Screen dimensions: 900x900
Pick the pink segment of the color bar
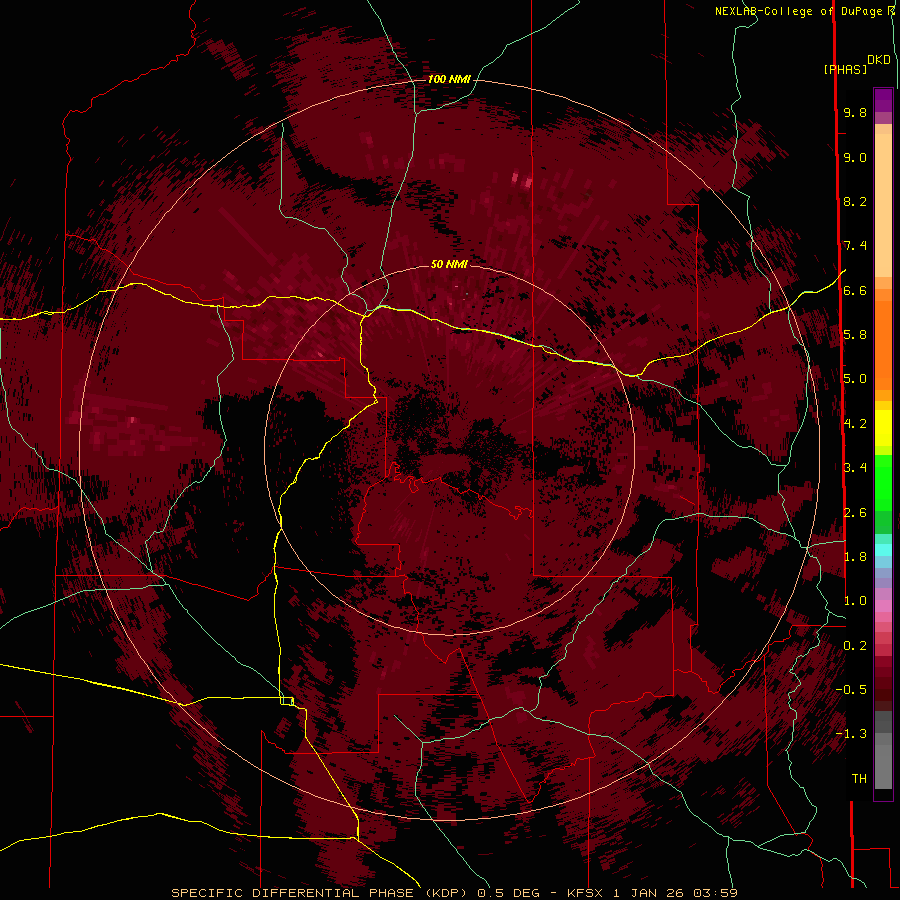883,606
